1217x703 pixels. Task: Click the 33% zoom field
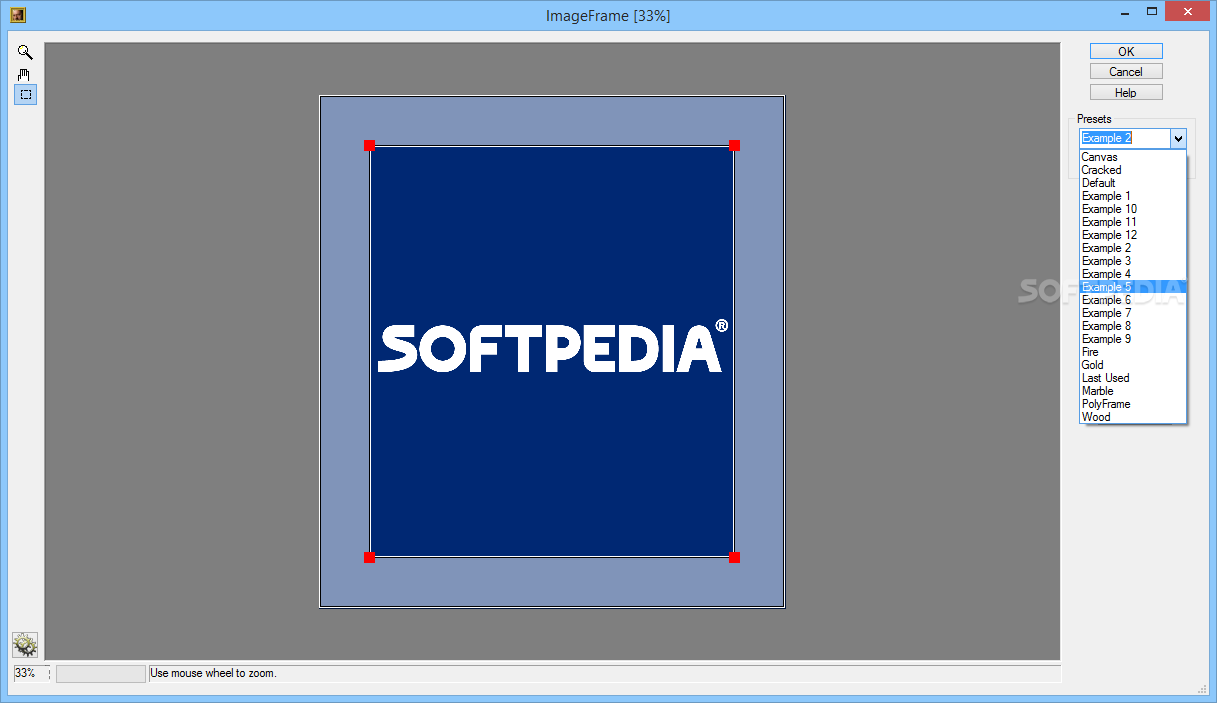point(31,674)
